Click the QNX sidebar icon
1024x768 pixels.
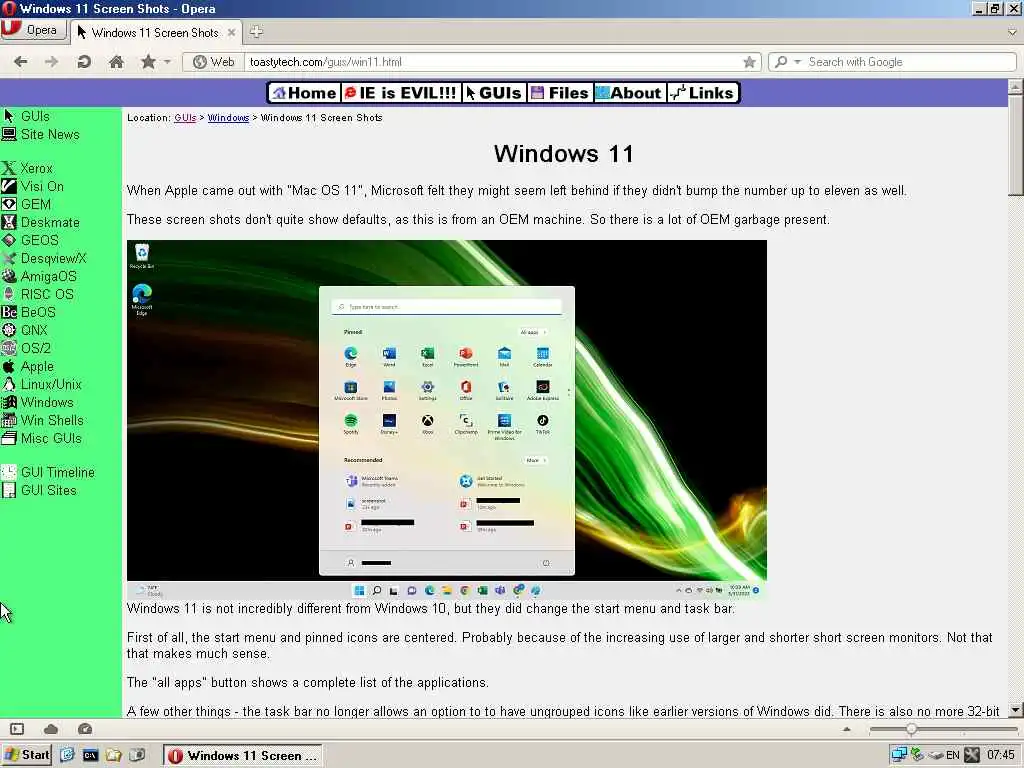point(8,330)
